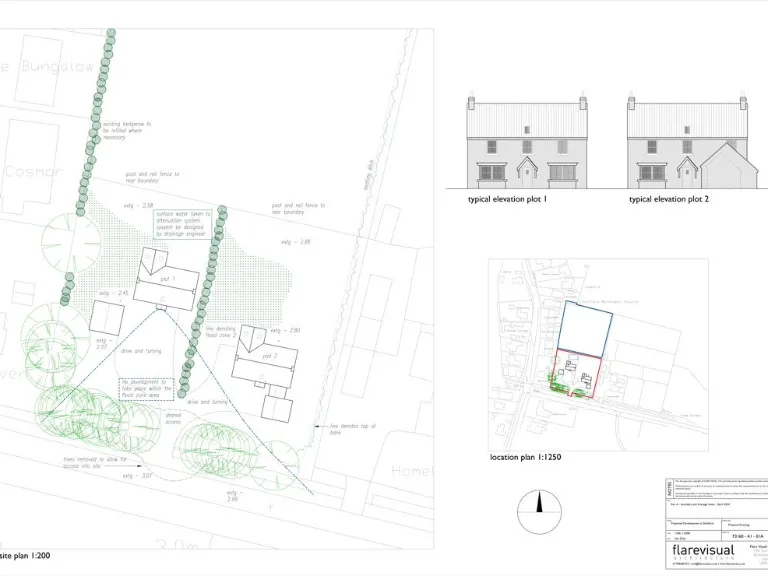Click the red outlined site on location plan

coord(578,373)
